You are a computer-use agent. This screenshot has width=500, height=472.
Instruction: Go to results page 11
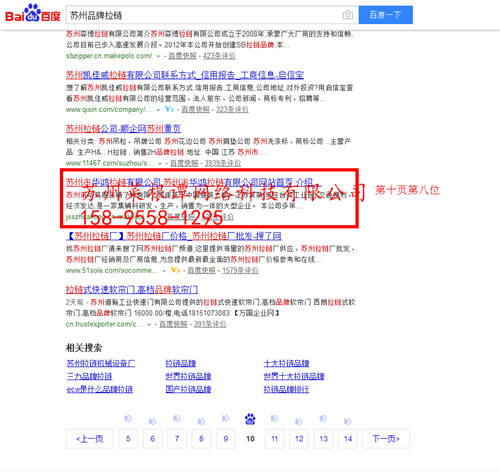(275, 439)
